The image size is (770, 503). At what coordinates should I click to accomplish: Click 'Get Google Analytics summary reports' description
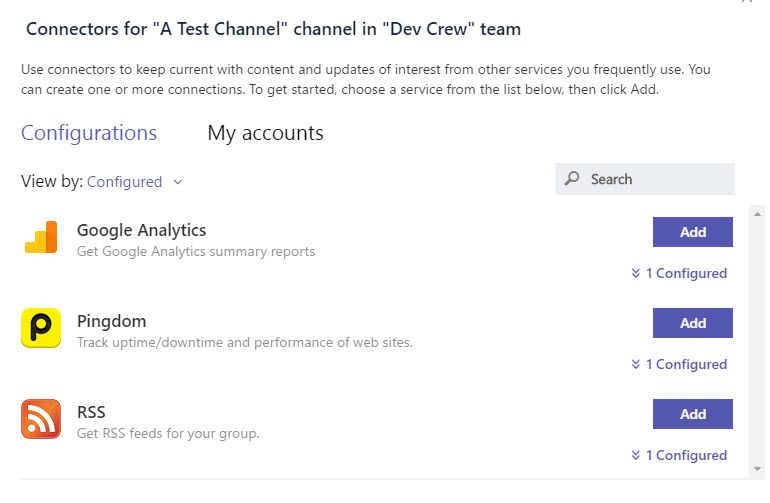coord(196,252)
